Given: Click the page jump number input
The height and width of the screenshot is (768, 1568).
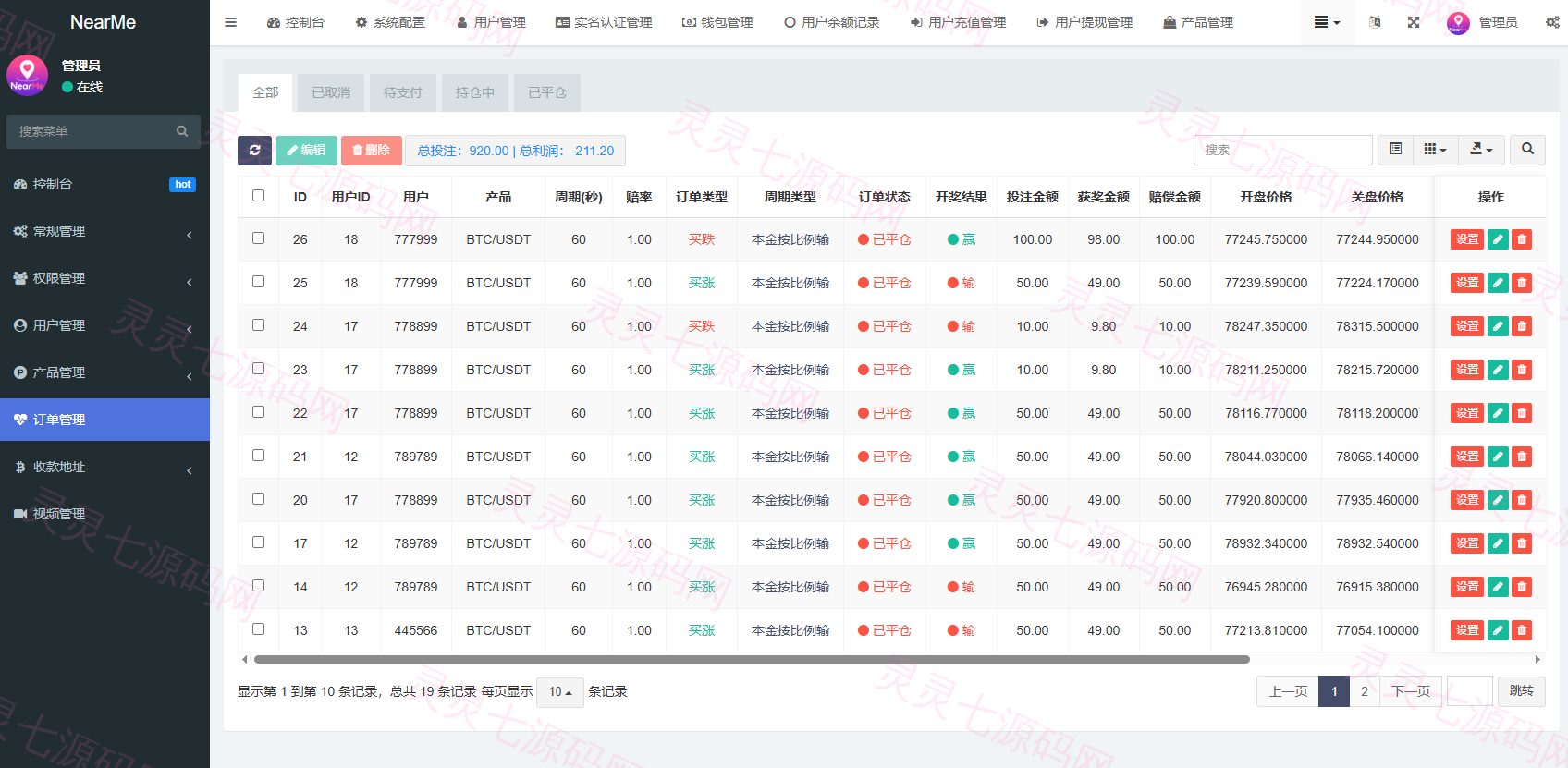Looking at the screenshot, I should [x=1470, y=691].
